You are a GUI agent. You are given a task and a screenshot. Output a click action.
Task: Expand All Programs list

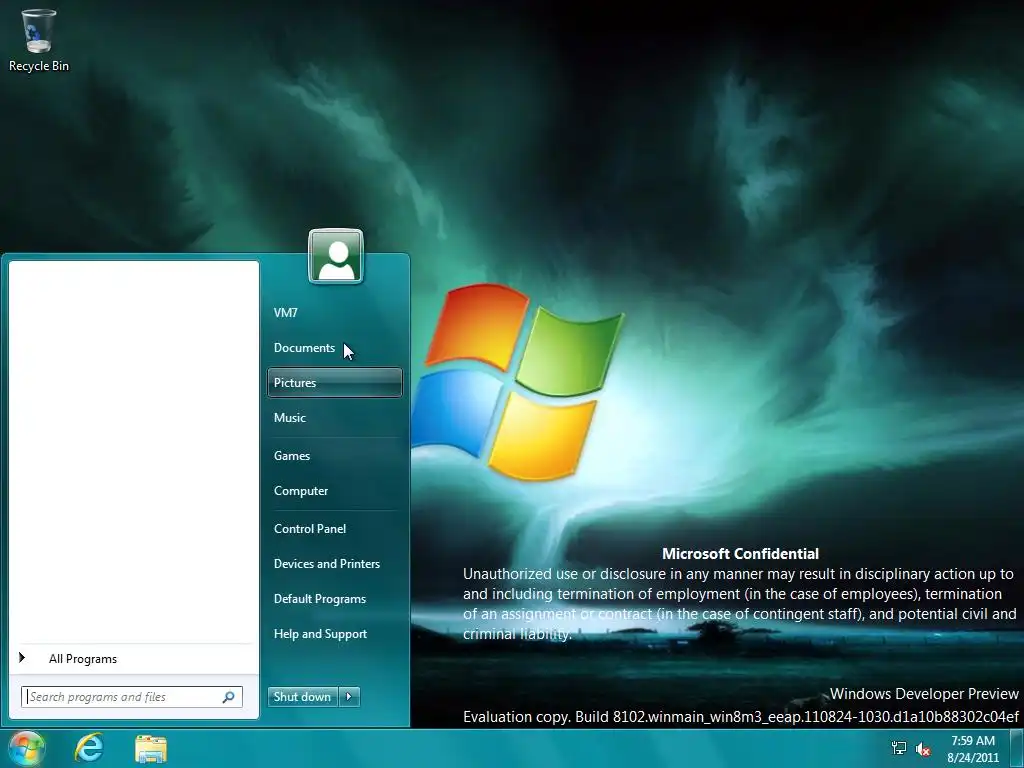point(133,658)
